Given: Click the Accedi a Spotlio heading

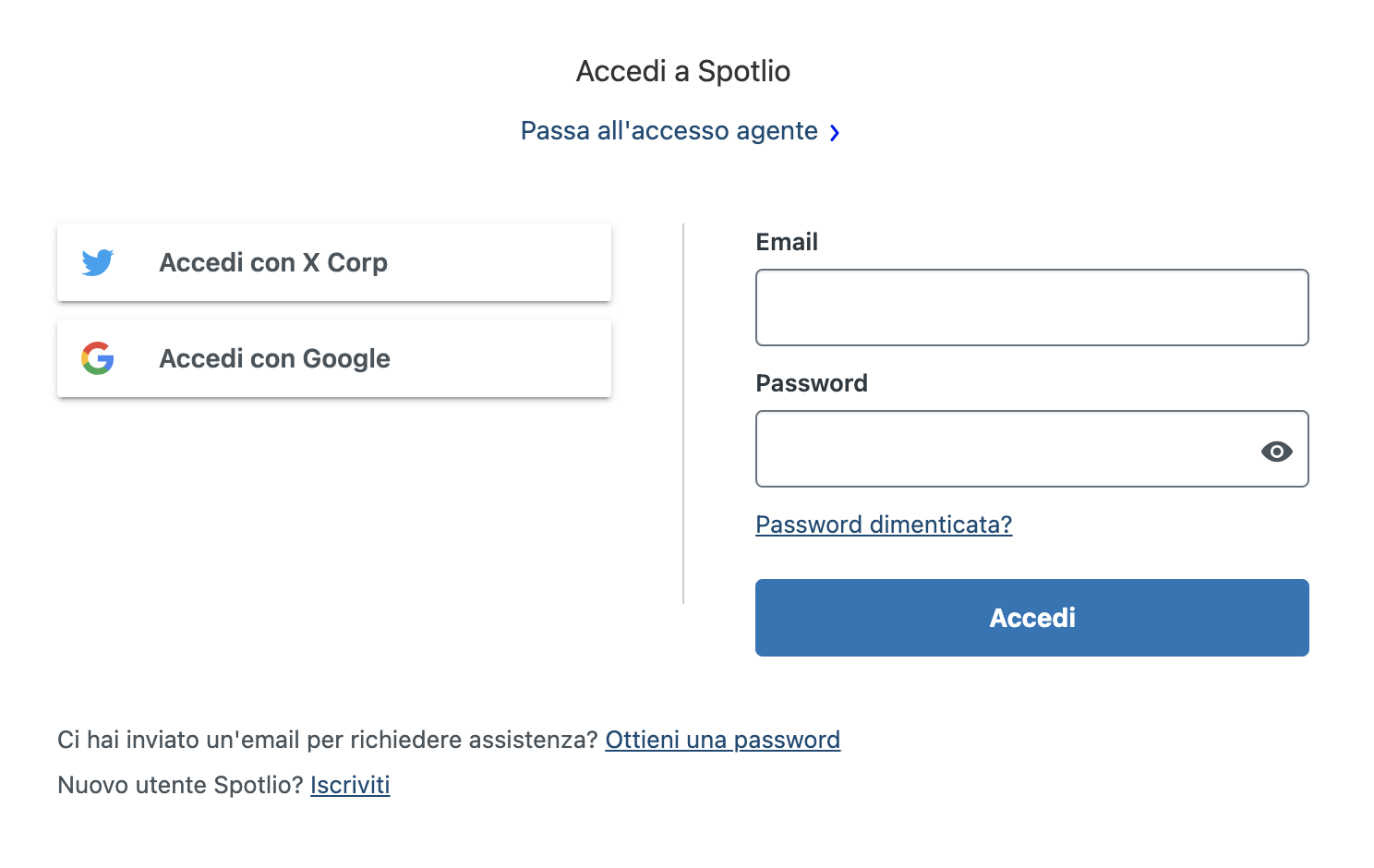Looking at the screenshot, I should click(x=683, y=71).
